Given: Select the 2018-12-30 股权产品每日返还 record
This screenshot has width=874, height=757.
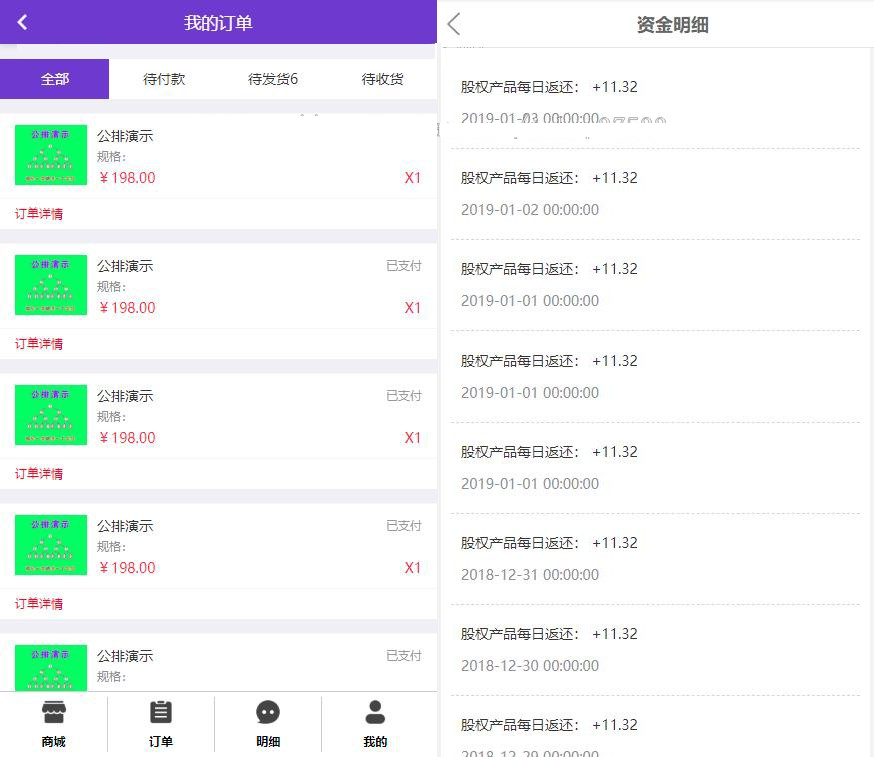Looking at the screenshot, I should click(x=655, y=650).
